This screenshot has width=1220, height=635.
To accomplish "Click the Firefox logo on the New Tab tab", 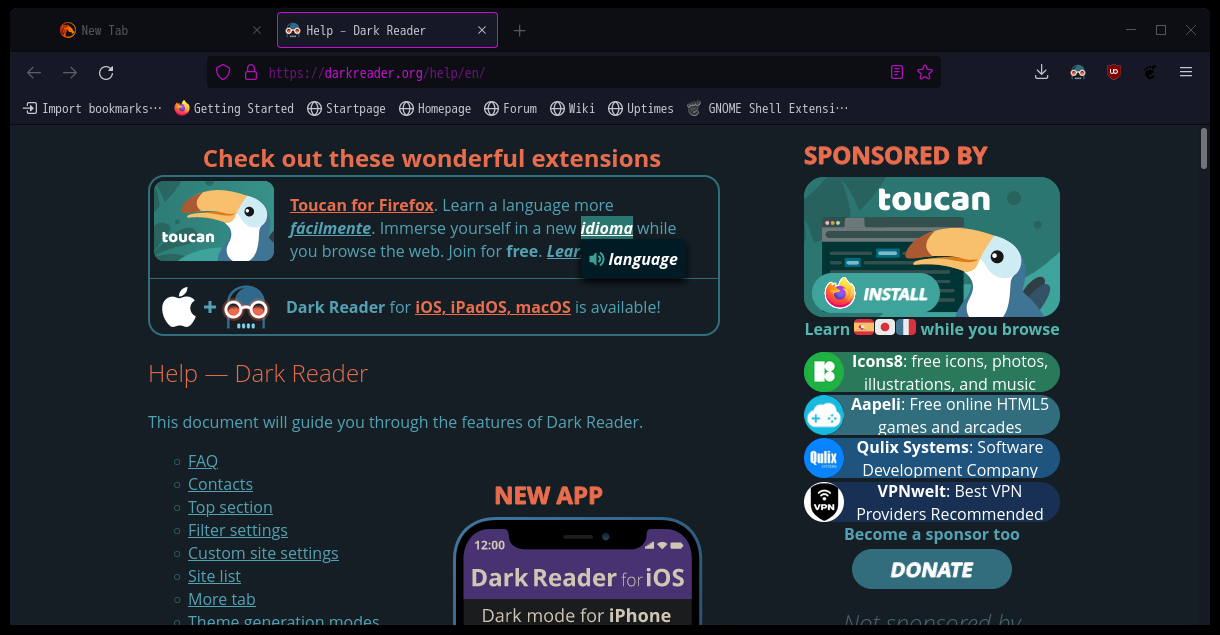I will (x=68, y=30).
